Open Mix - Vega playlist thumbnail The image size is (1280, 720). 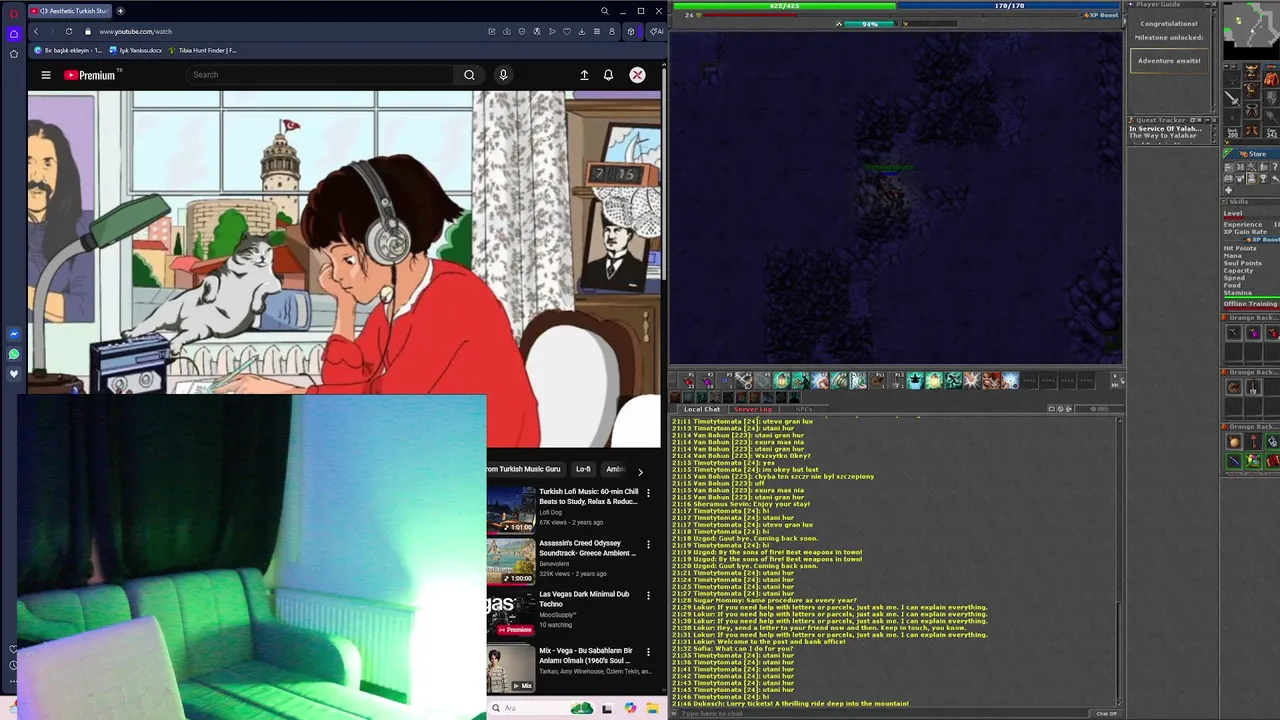[x=512, y=669]
